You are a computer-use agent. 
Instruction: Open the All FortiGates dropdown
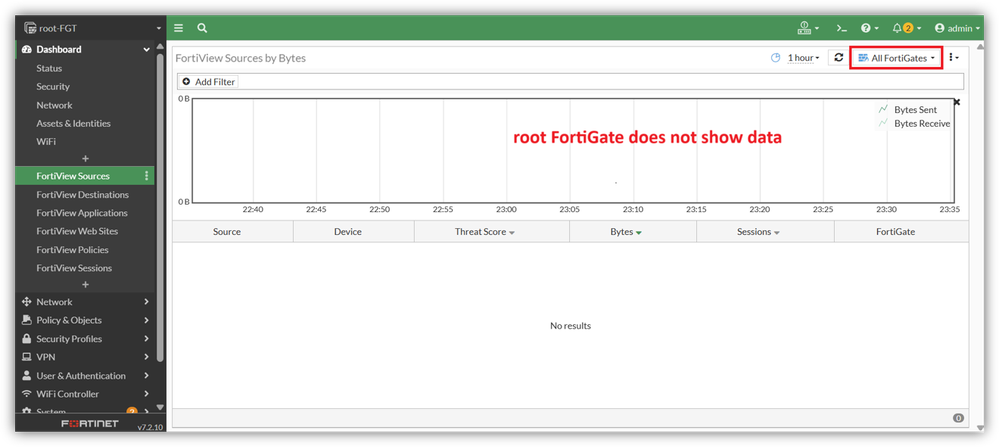point(896,58)
